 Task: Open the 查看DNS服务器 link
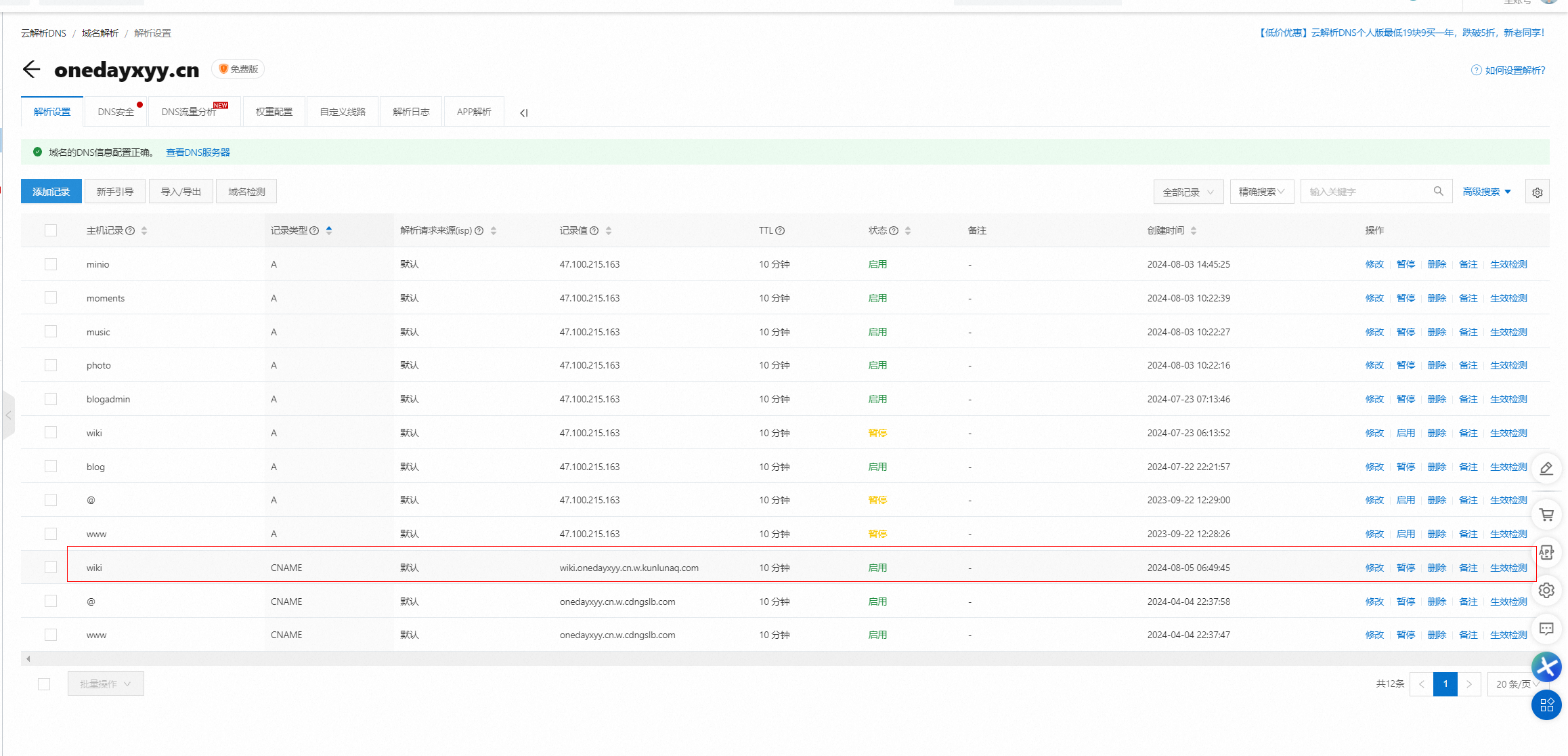198,152
